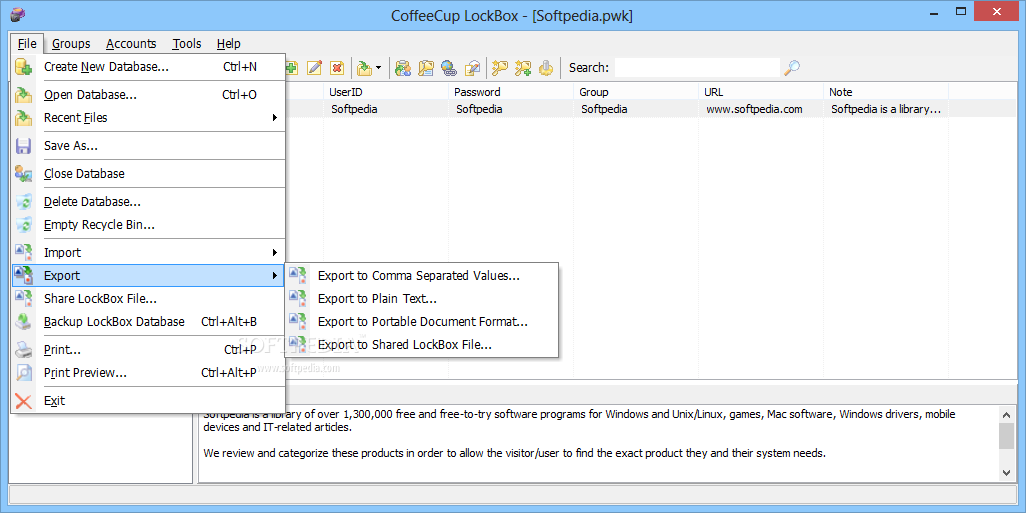Click the Close Database menu icon

pyautogui.click(x=24, y=174)
